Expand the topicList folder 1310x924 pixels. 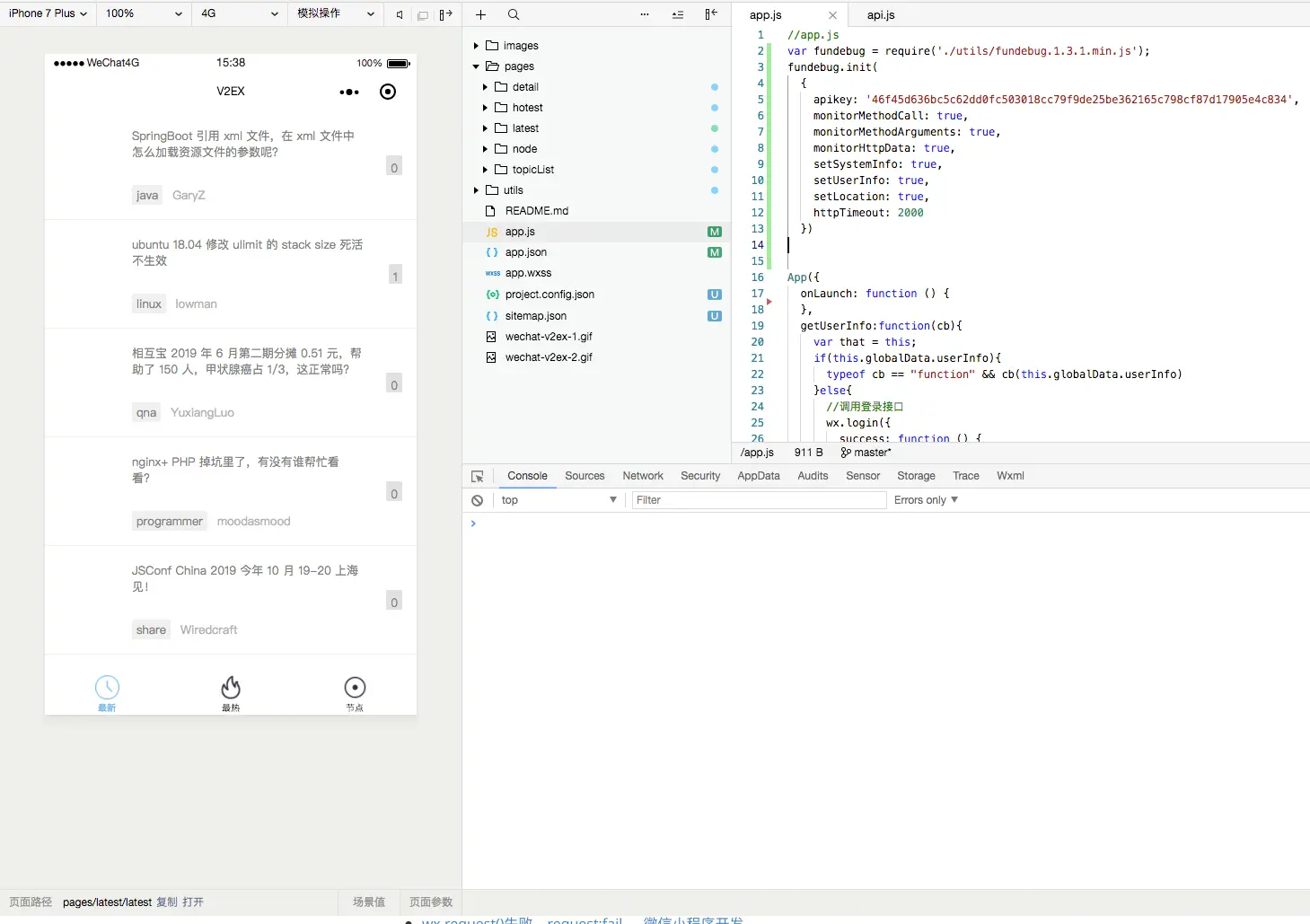[x=486, y=170]
